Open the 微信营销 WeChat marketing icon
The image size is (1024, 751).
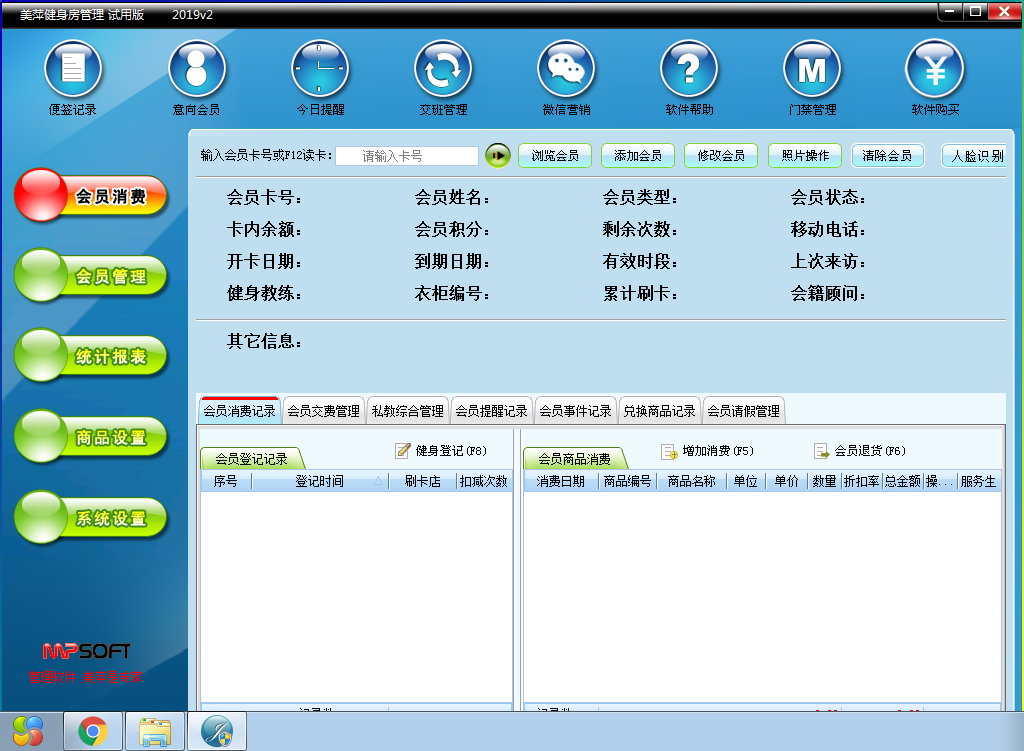[566, 70]
